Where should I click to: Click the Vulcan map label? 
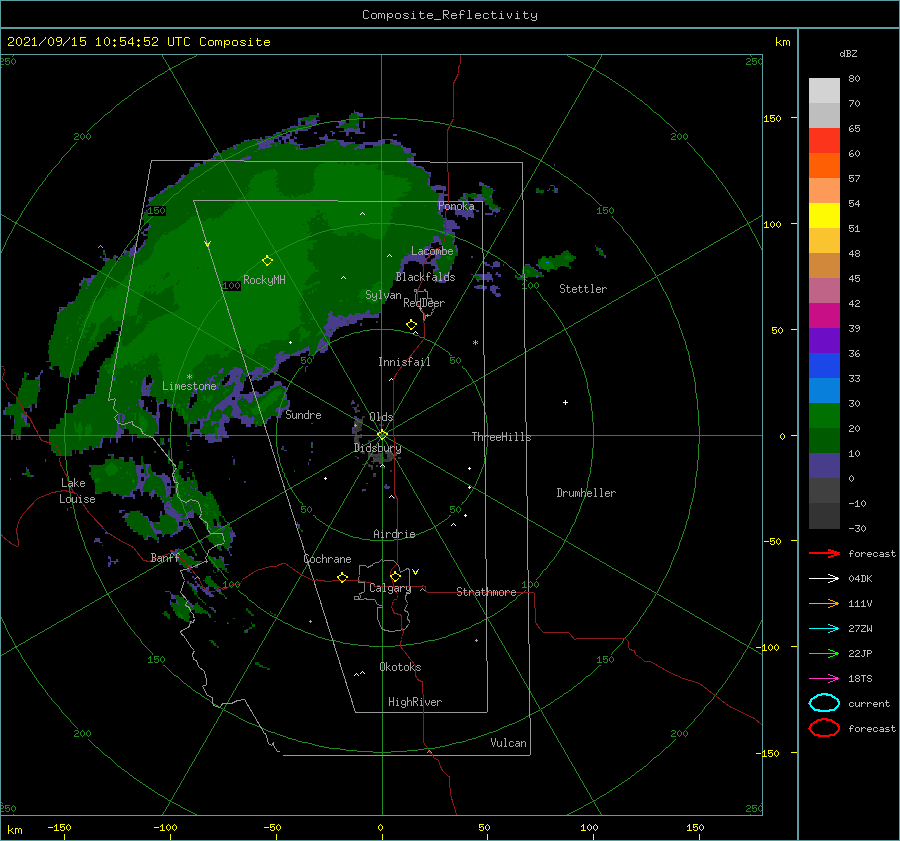(x=508, y=743)
